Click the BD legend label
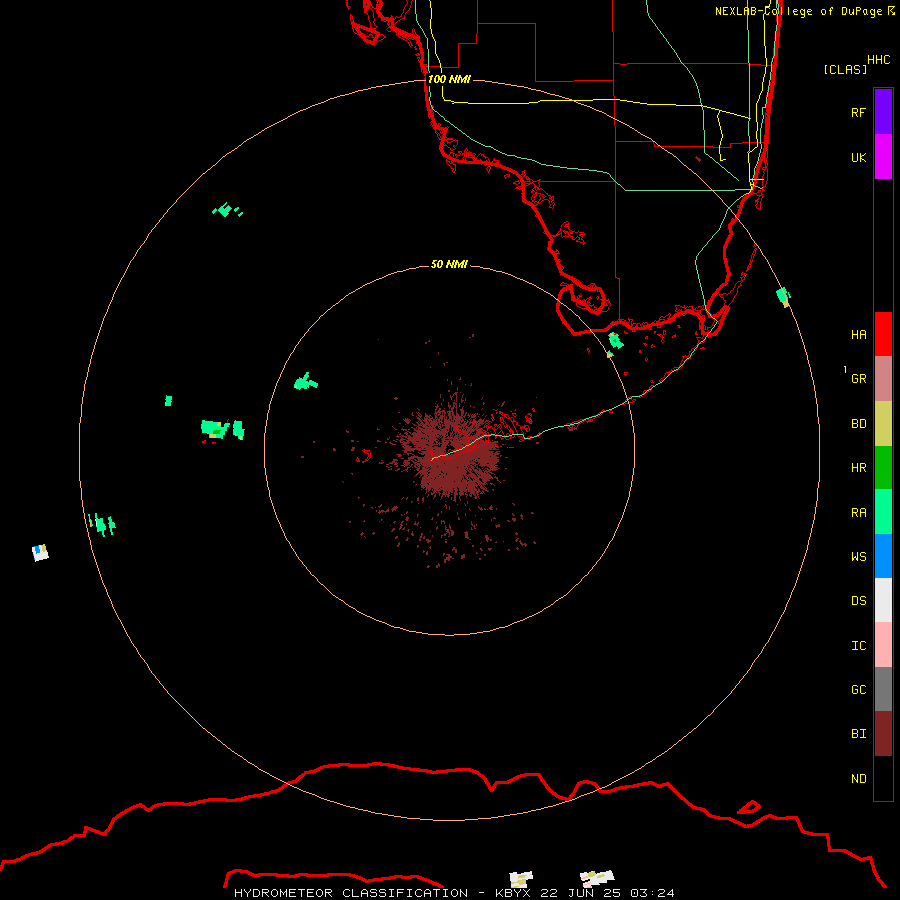Screen dimensions: 900x900 point(858,424)
